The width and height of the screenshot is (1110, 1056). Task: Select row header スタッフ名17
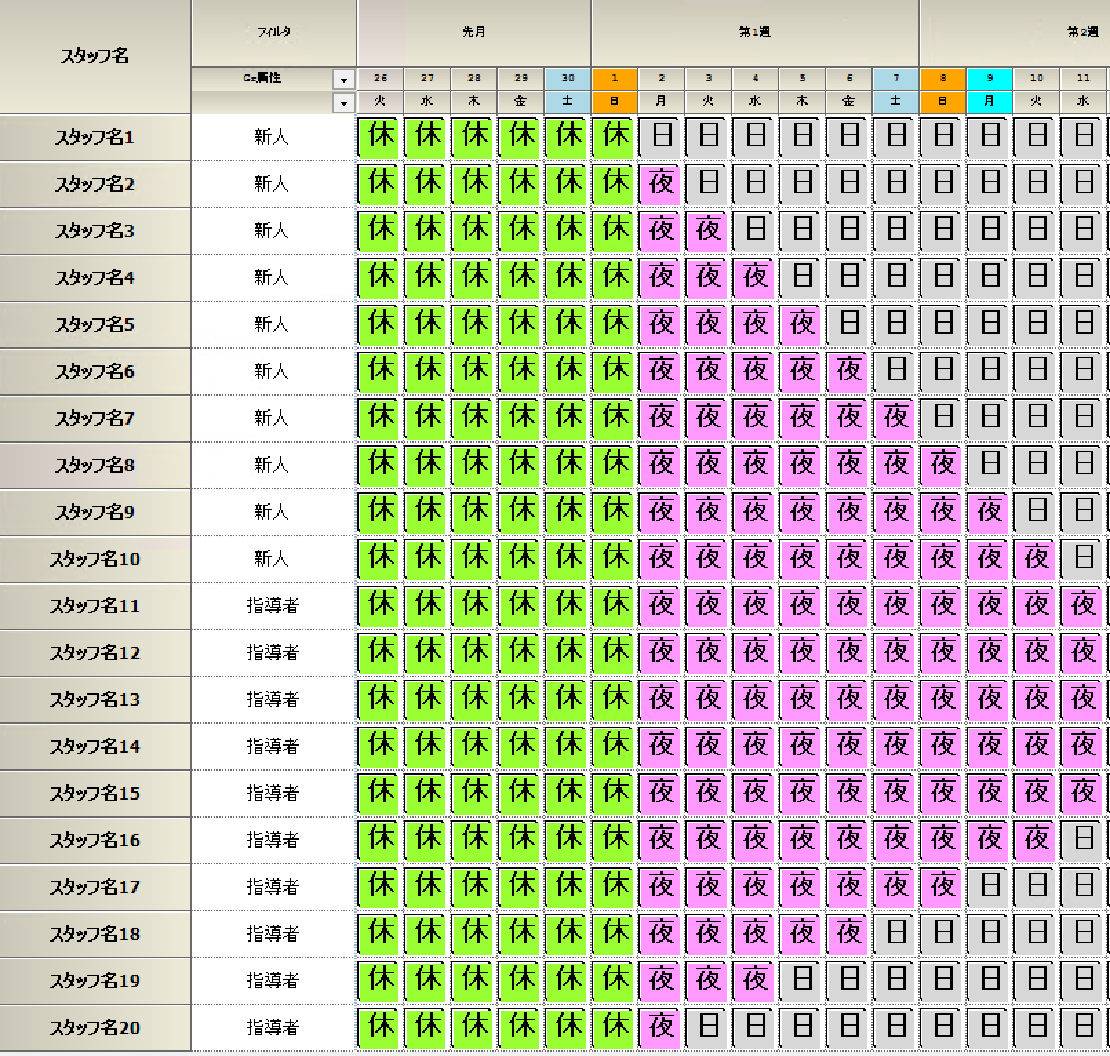point(95,887)
